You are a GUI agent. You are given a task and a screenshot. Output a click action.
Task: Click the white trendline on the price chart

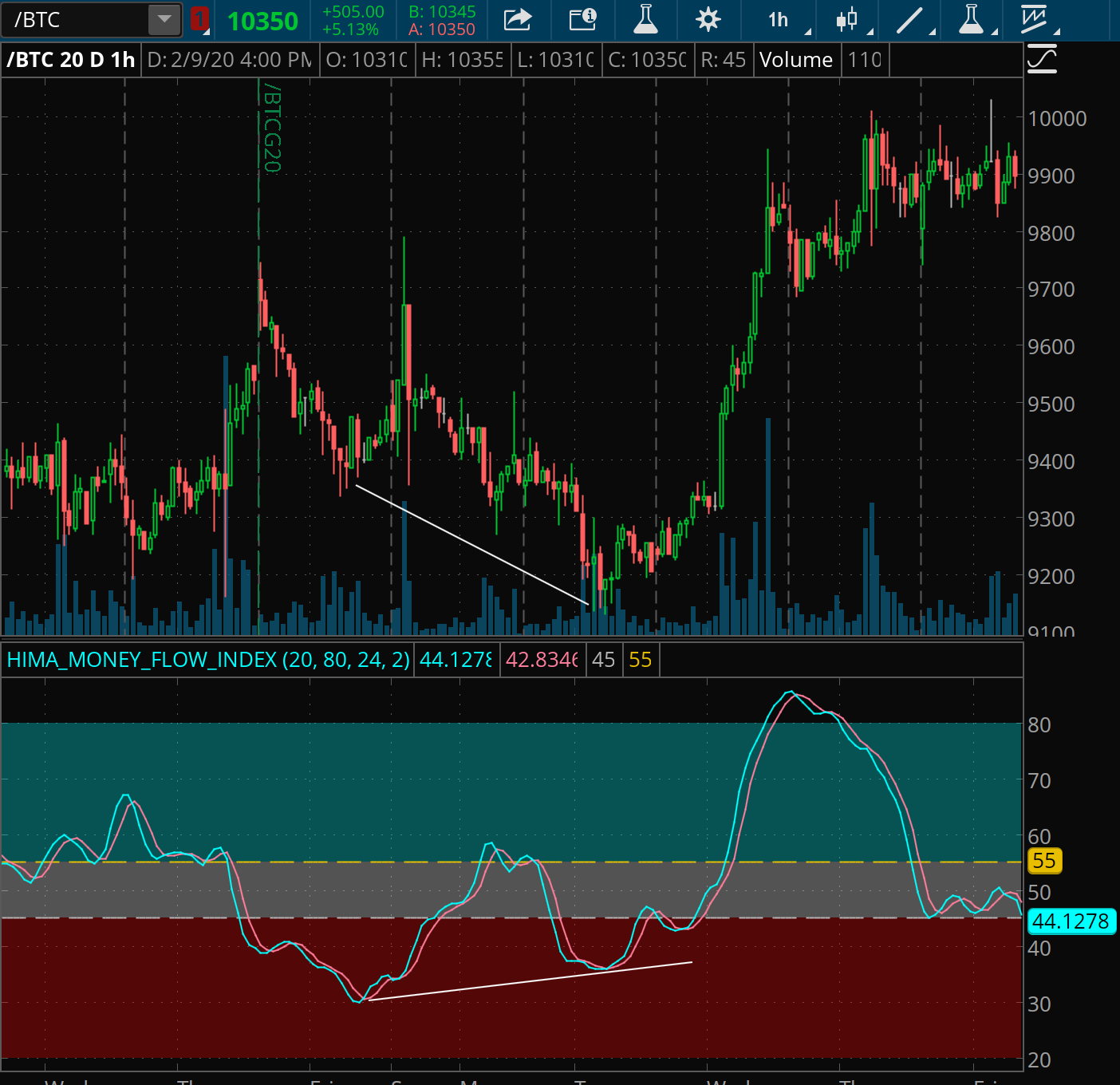click(x=471, y=545)
